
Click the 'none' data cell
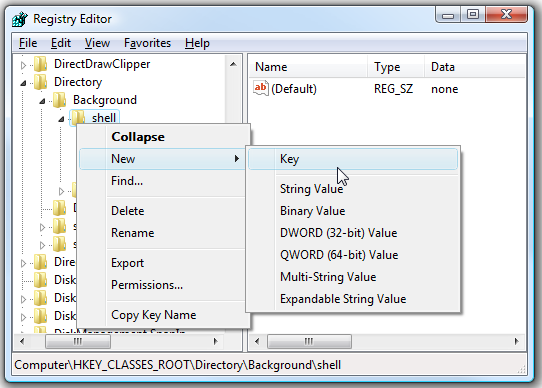point(445,89)
